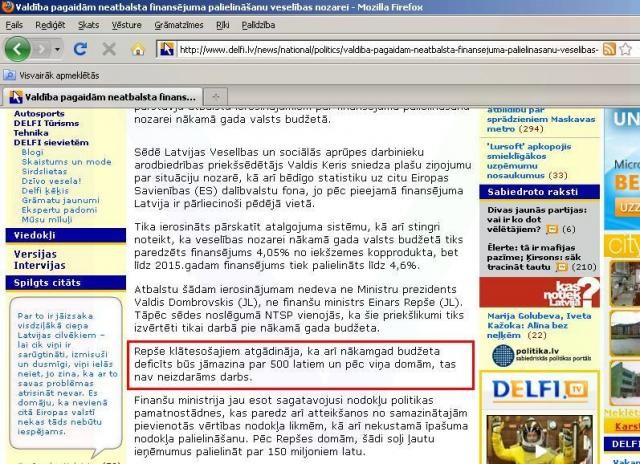Open the Vēsture menu
This screenshot has width=640, height=464.
[127, 24]
